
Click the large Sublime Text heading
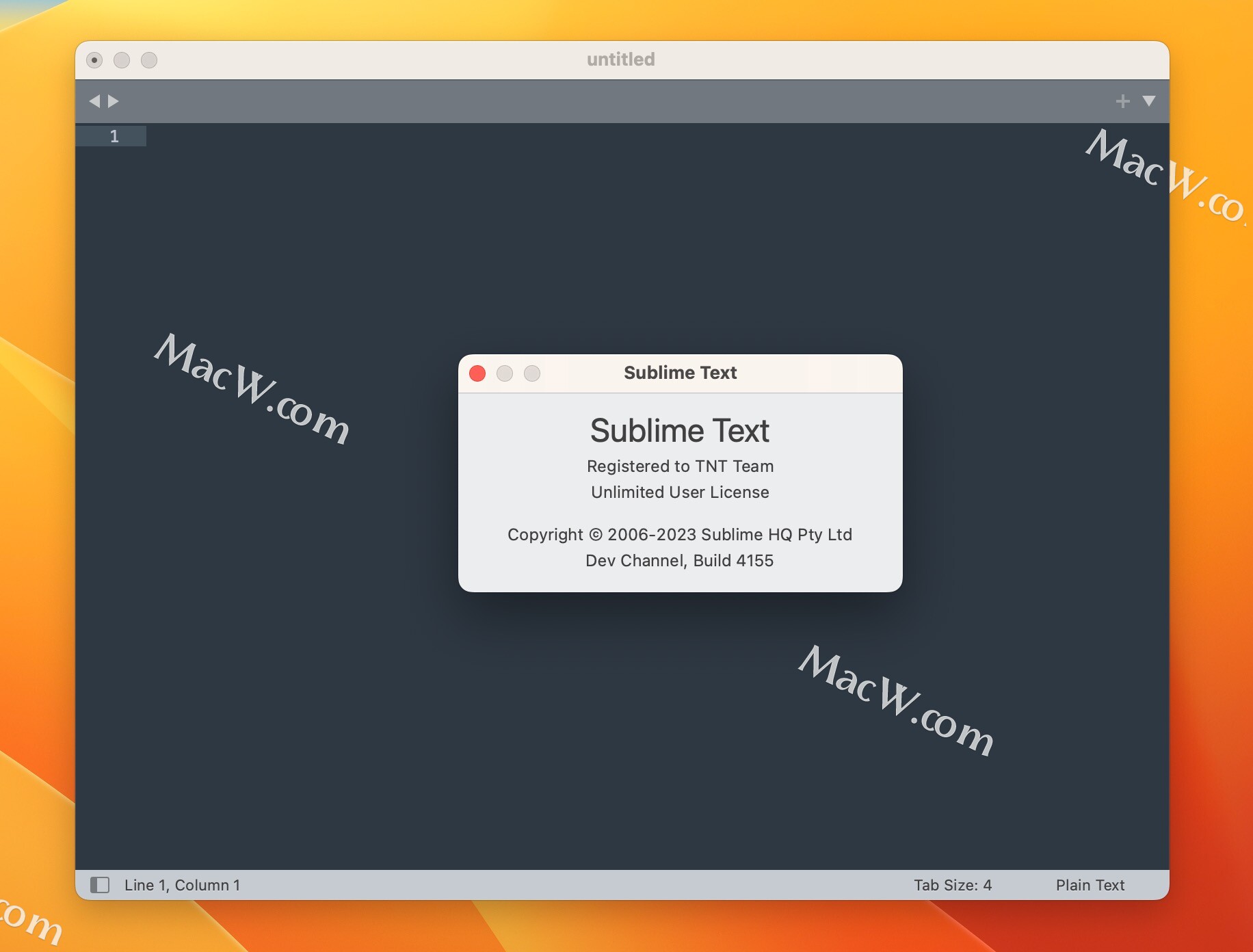pos(680,431)
